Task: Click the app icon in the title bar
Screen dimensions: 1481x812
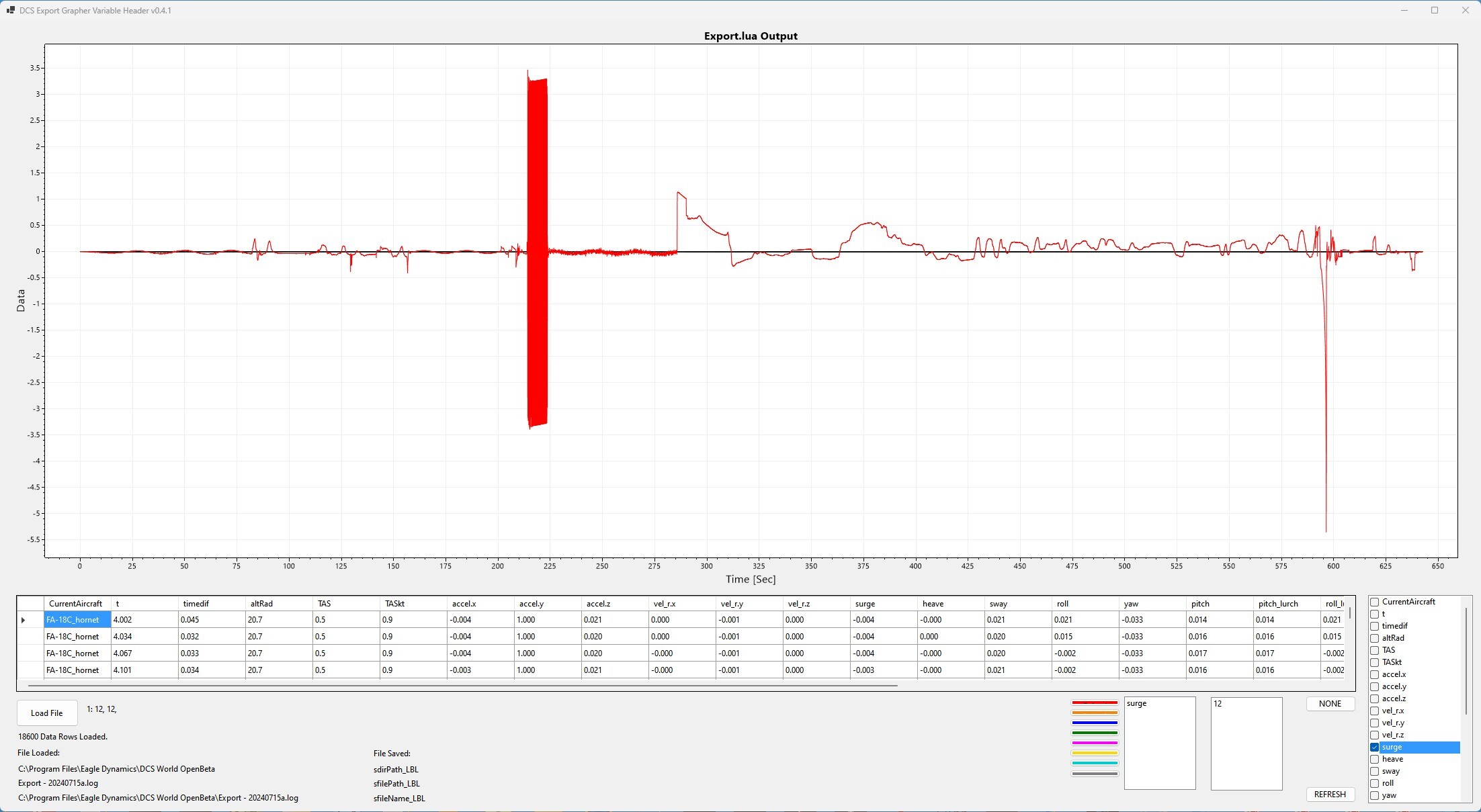Action: (x=10, y=10)
